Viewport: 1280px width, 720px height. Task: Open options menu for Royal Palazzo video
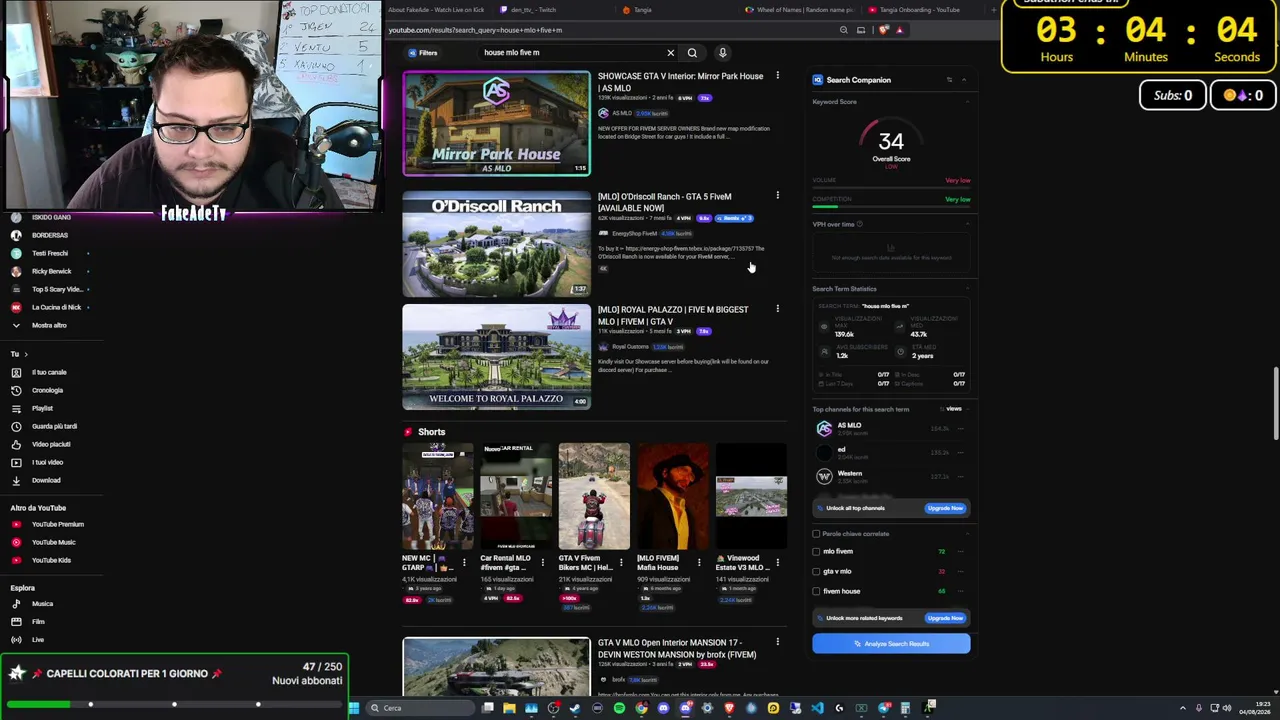[777, 309]
